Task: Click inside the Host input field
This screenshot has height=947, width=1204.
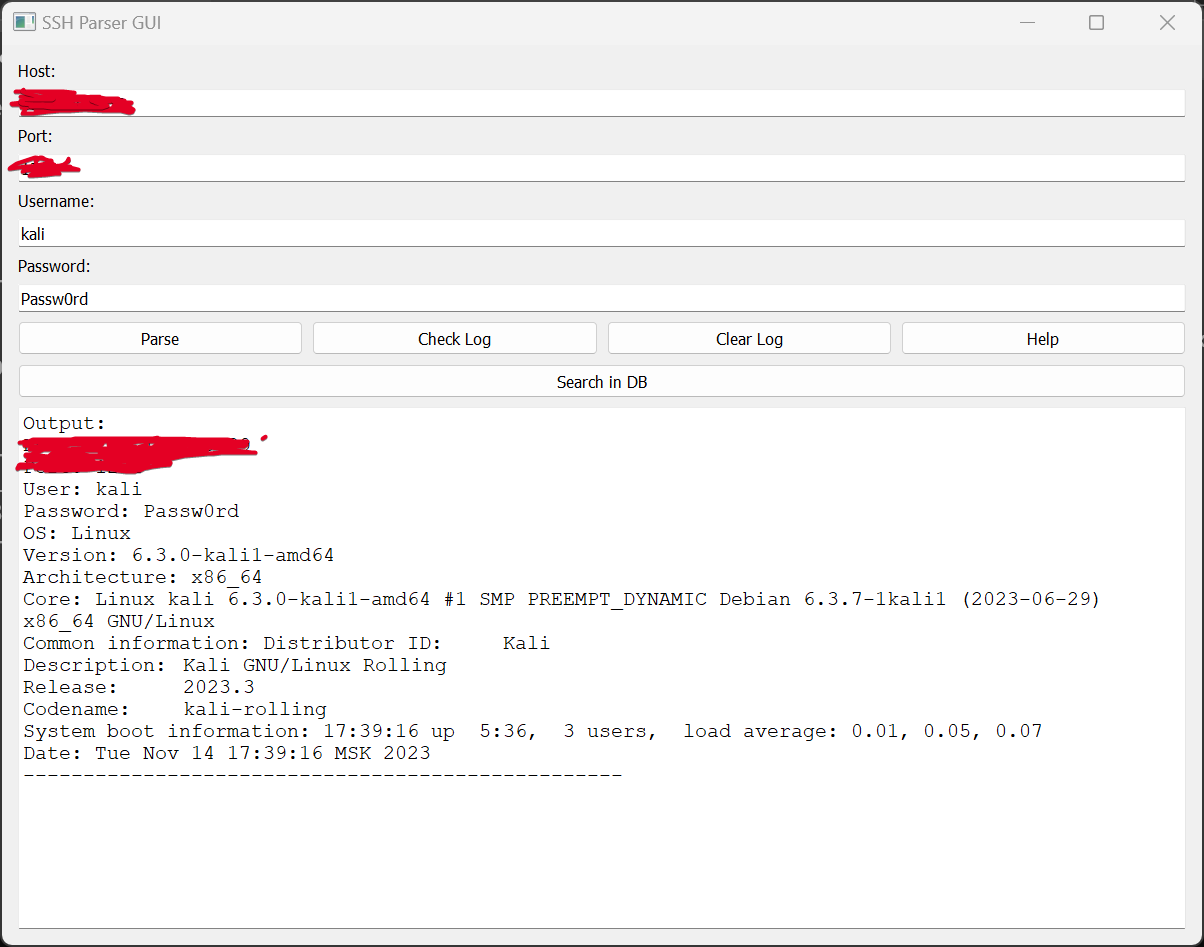Action: pyautogui.click(x=600, y=102)
